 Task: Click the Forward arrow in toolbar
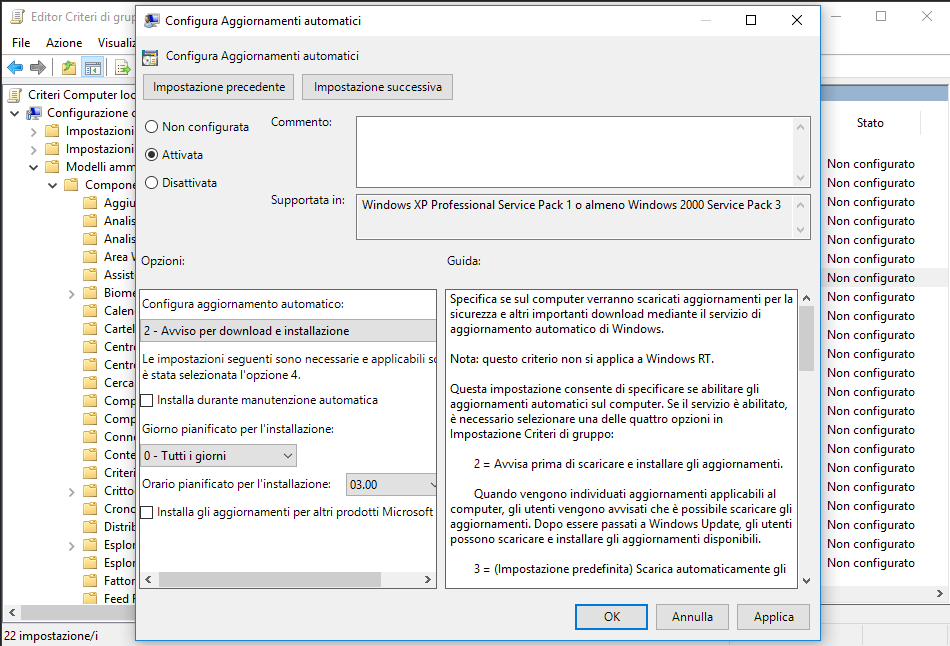(x=38, y=68)
